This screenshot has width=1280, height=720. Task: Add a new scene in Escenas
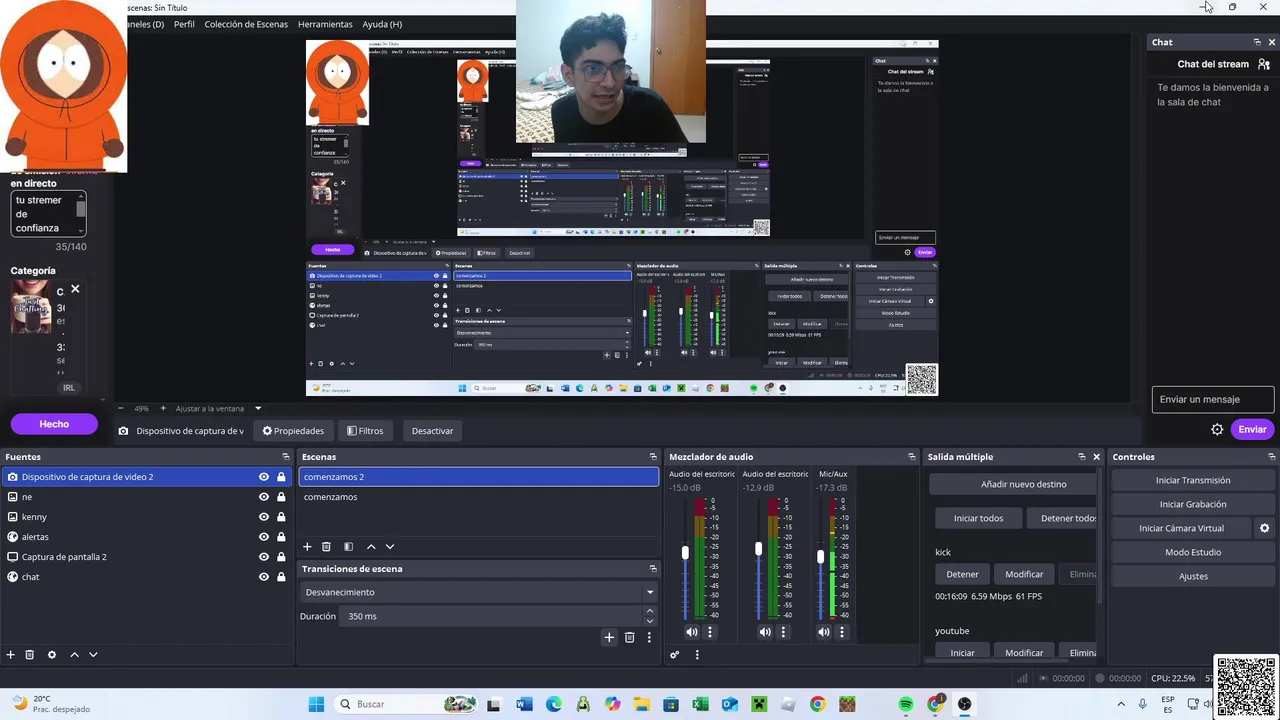click(x=307, y=547)
